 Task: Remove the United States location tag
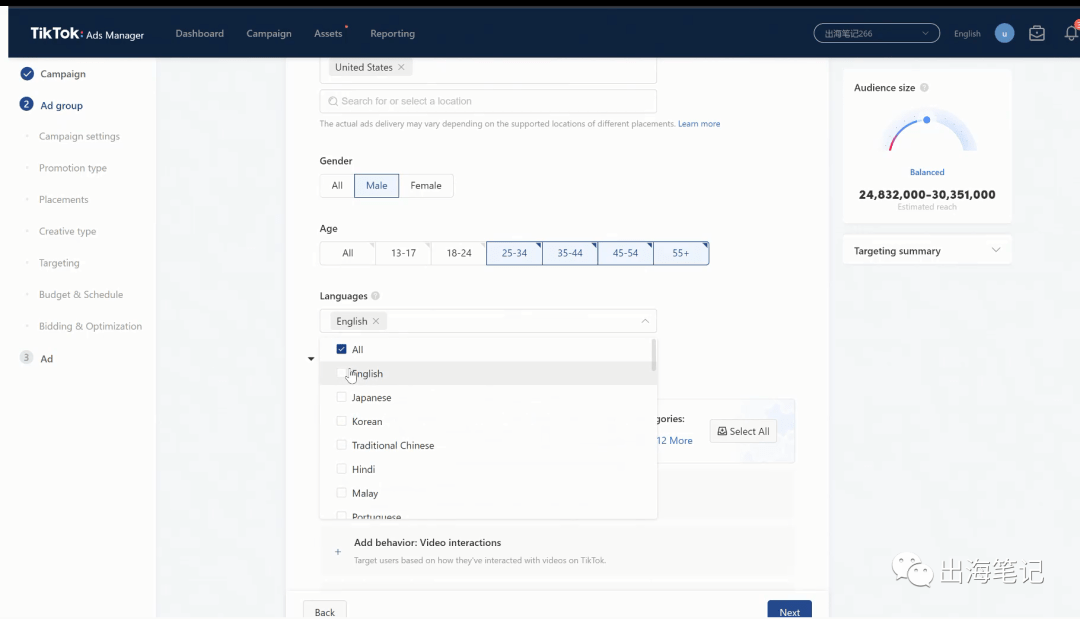(401, 67)
